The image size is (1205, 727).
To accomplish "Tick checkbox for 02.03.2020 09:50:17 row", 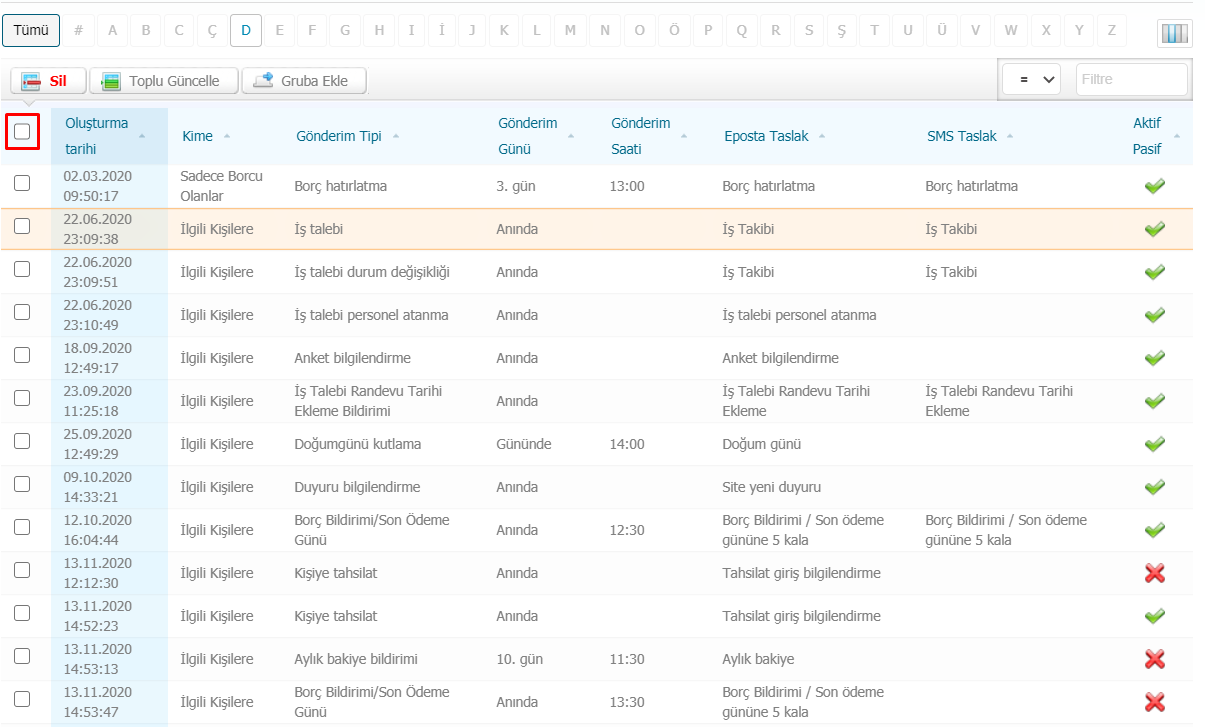I will pyautogui.click(x=22, y=183).
